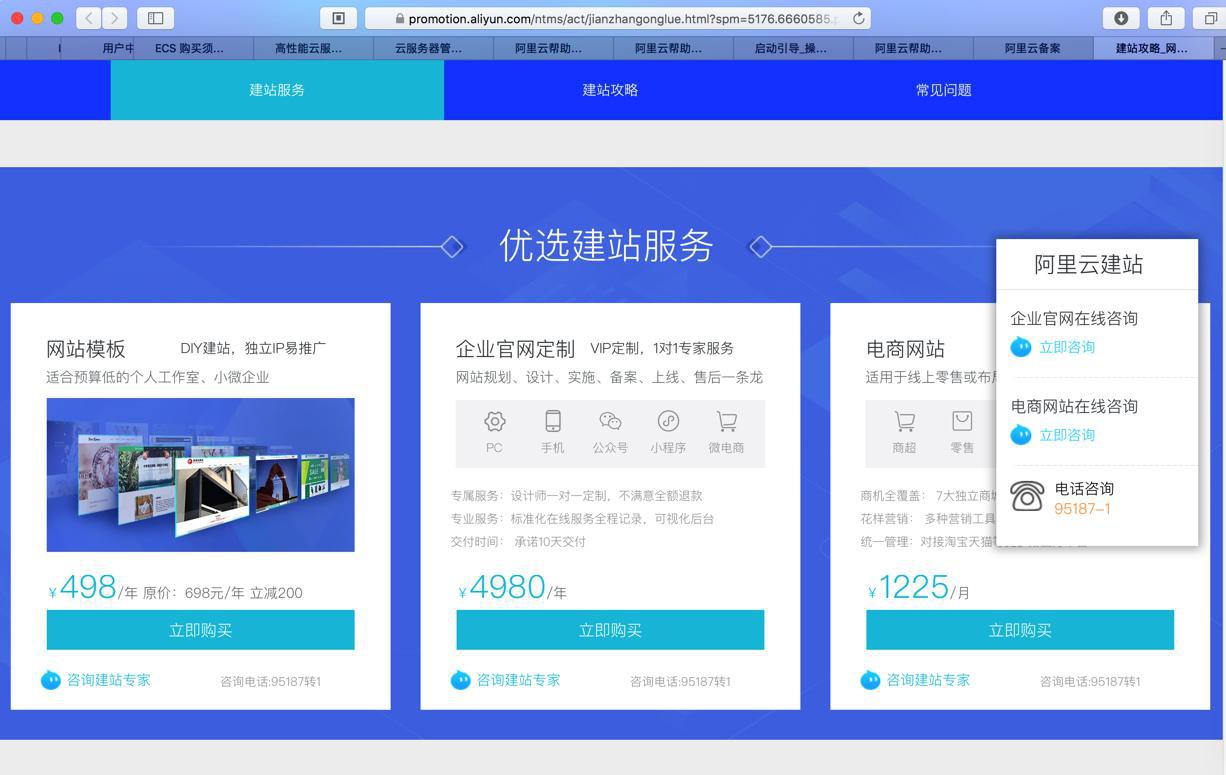Go forward with Safari's forward arrow

115,18
